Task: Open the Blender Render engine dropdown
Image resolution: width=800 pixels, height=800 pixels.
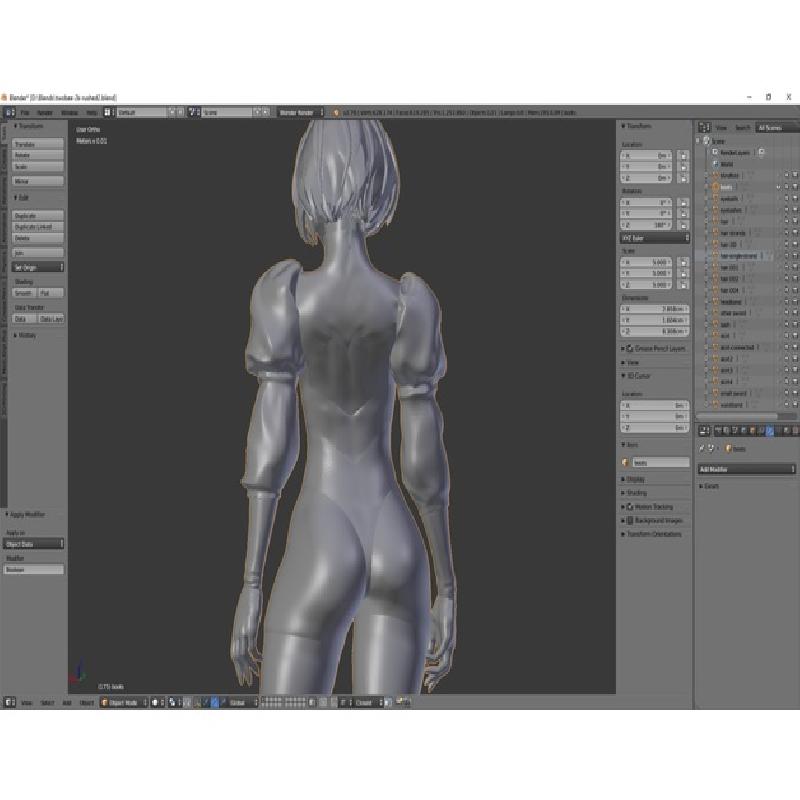Action: [301, 112]
